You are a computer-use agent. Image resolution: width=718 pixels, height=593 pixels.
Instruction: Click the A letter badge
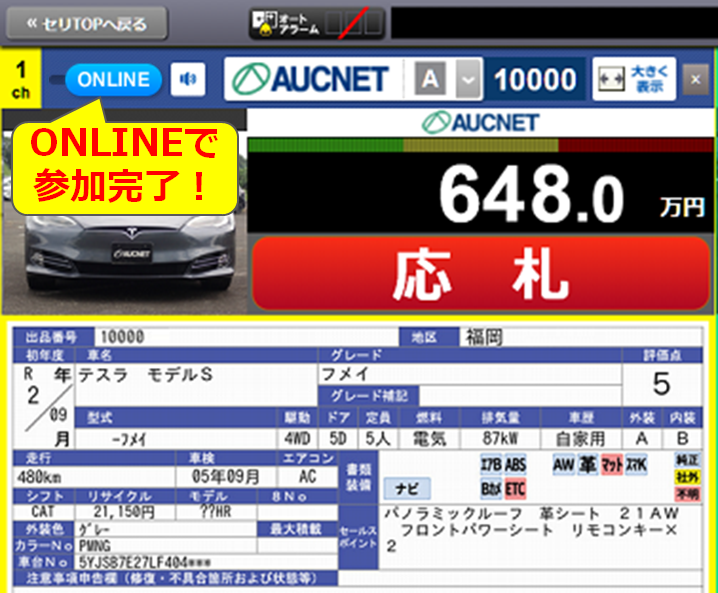coord(430,79)
